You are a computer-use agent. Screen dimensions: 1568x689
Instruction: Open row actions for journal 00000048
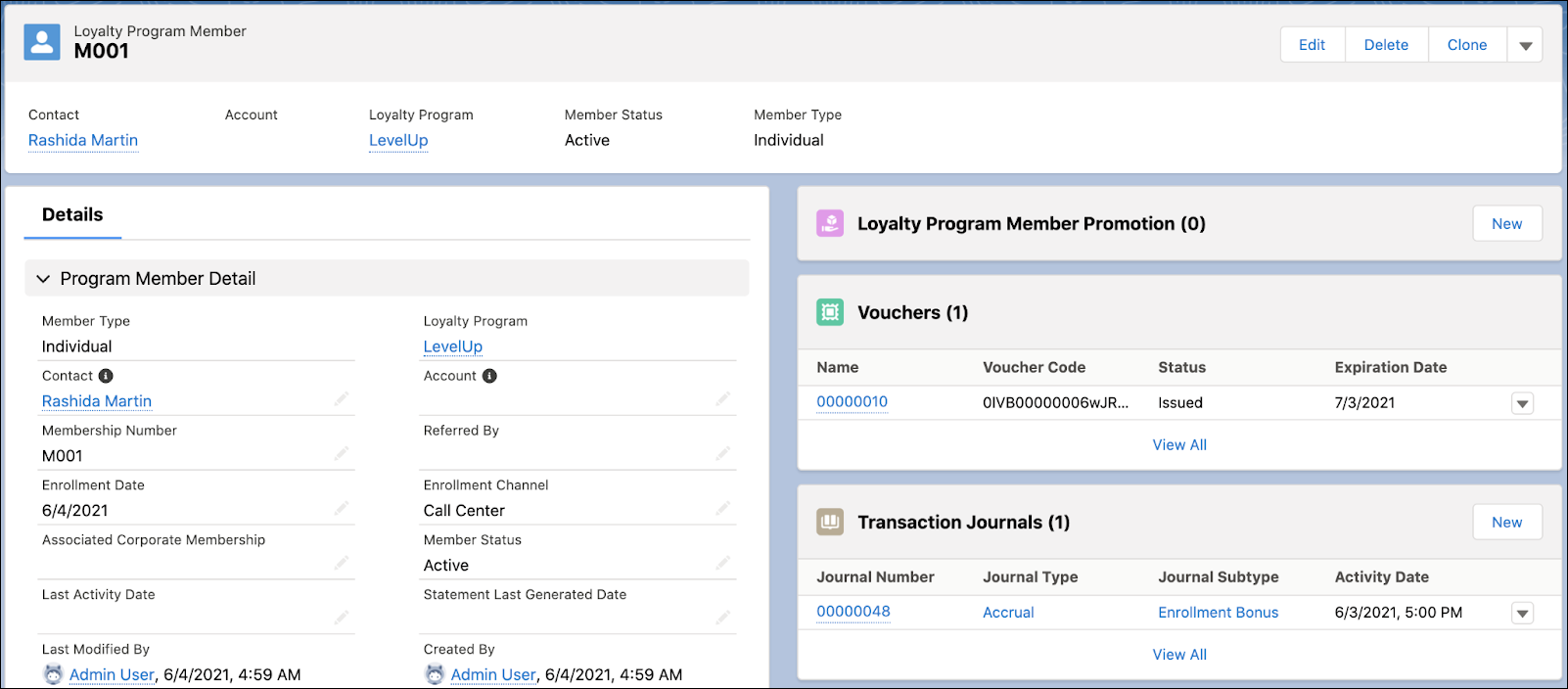pyautogui.click(x=1522, y=614)
